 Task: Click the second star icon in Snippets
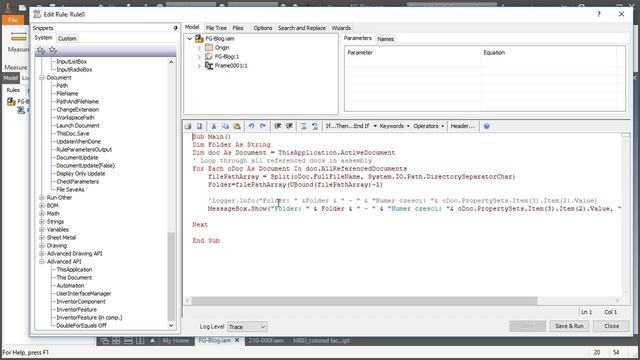coord(53,50)
